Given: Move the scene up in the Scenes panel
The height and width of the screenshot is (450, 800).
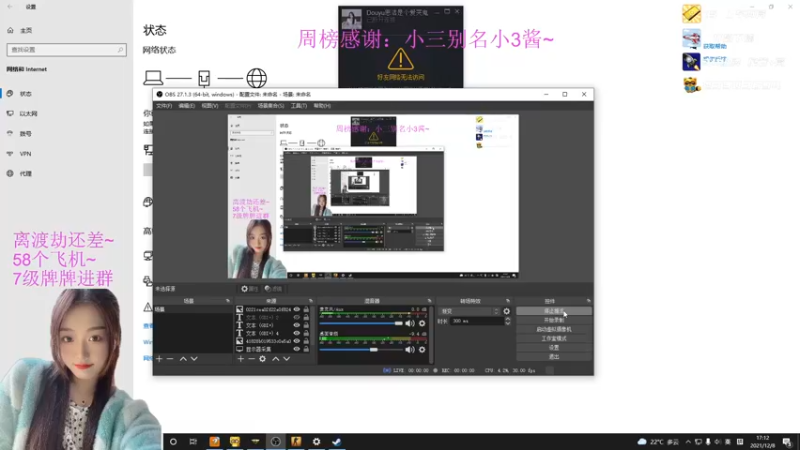Looking at the screenshot, I should 183,359.
